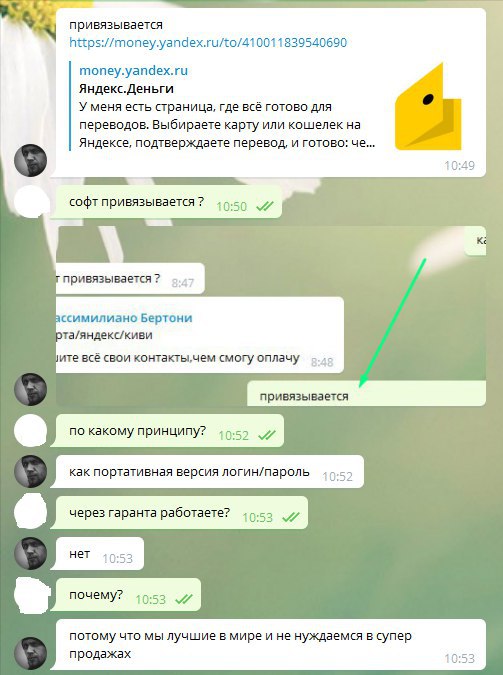Screen dimensions: 503x675
Task: Click the money.yandex.ru preview title
Action: pos(134,71)
